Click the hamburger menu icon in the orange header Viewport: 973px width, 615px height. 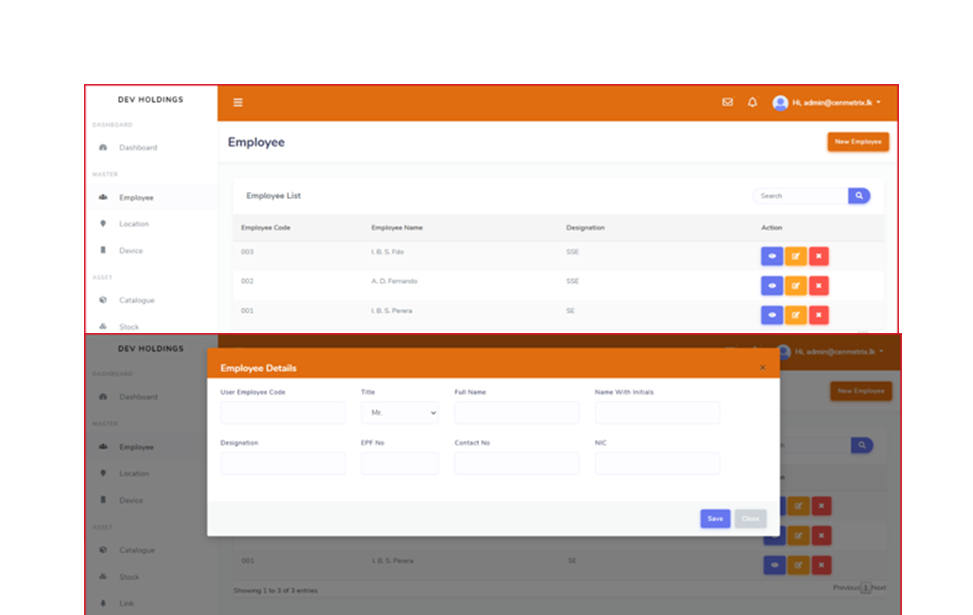(x=238, y=103)
